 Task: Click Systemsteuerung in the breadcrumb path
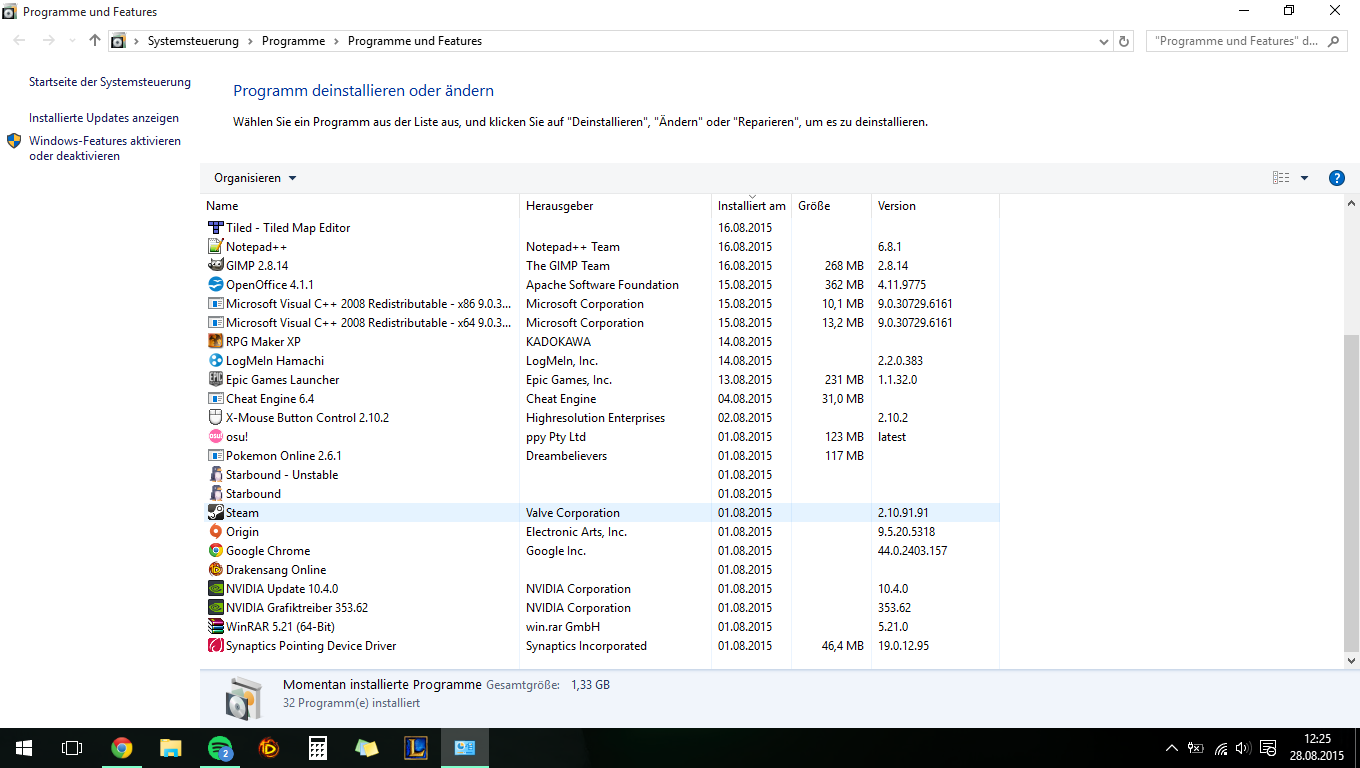(193, 41)
